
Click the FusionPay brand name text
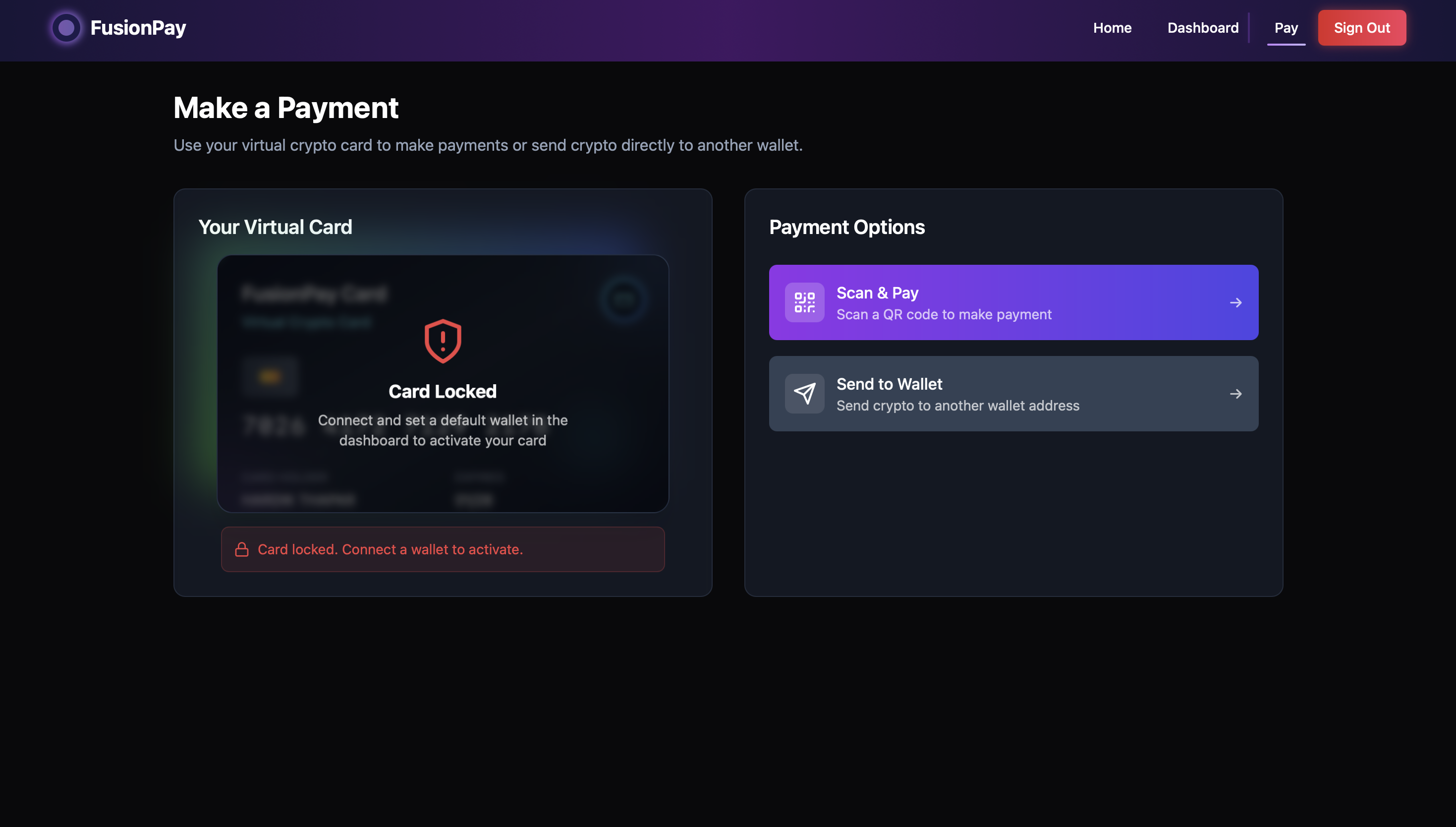click(138, 28)
